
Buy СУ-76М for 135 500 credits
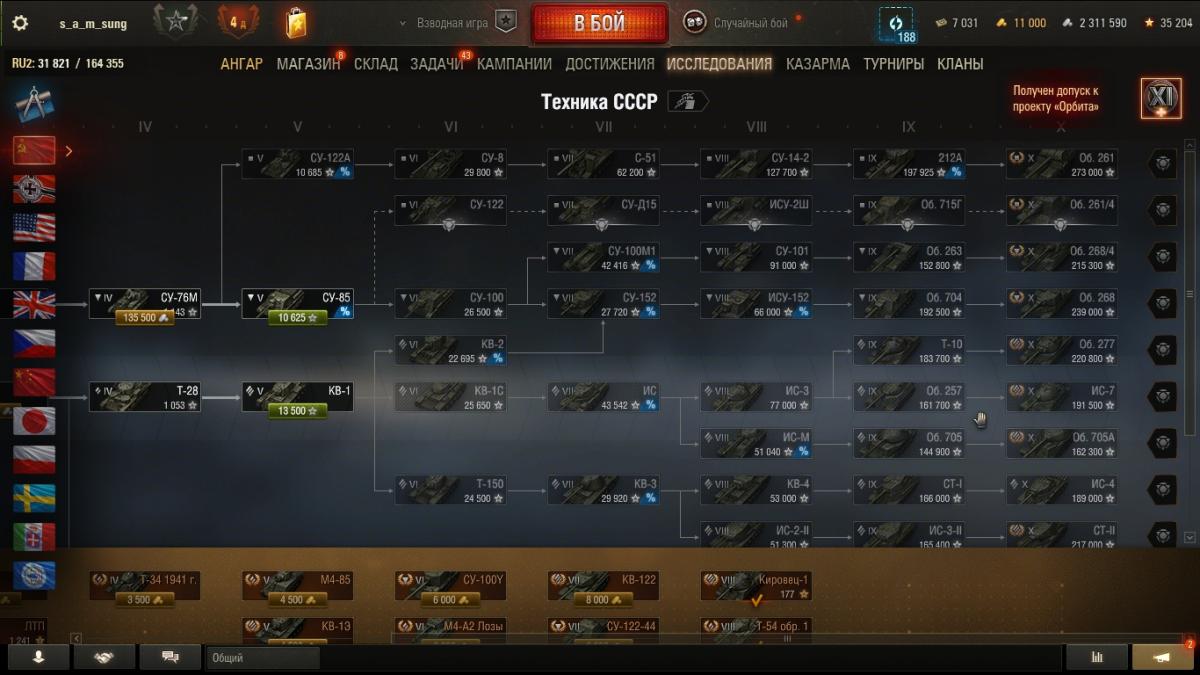point(144,318)
